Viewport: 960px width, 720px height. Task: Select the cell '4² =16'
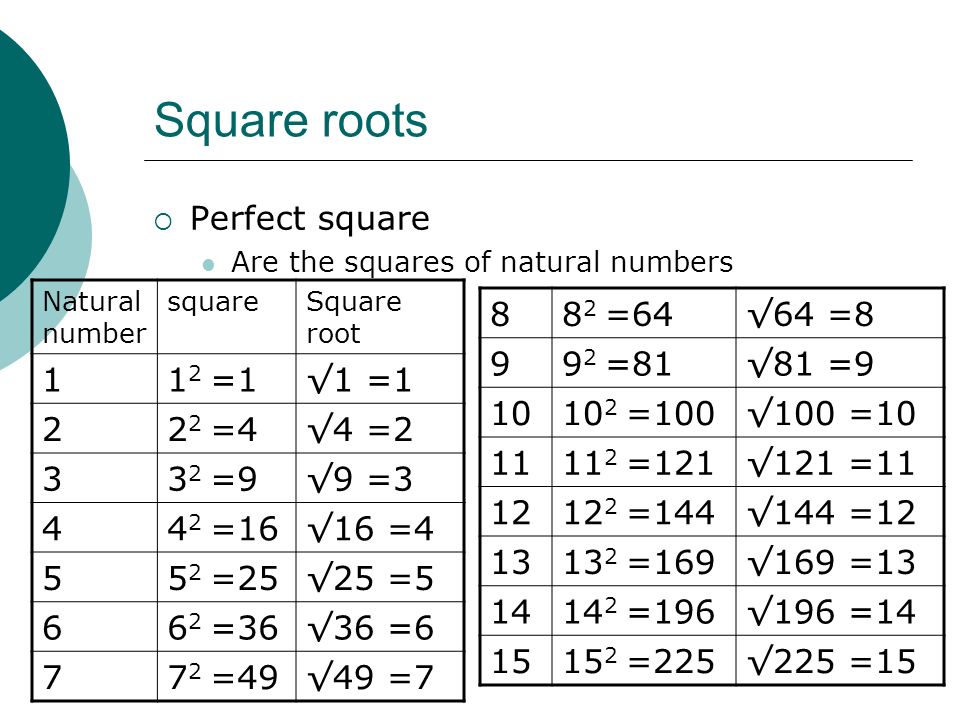(x=227, y=528)
